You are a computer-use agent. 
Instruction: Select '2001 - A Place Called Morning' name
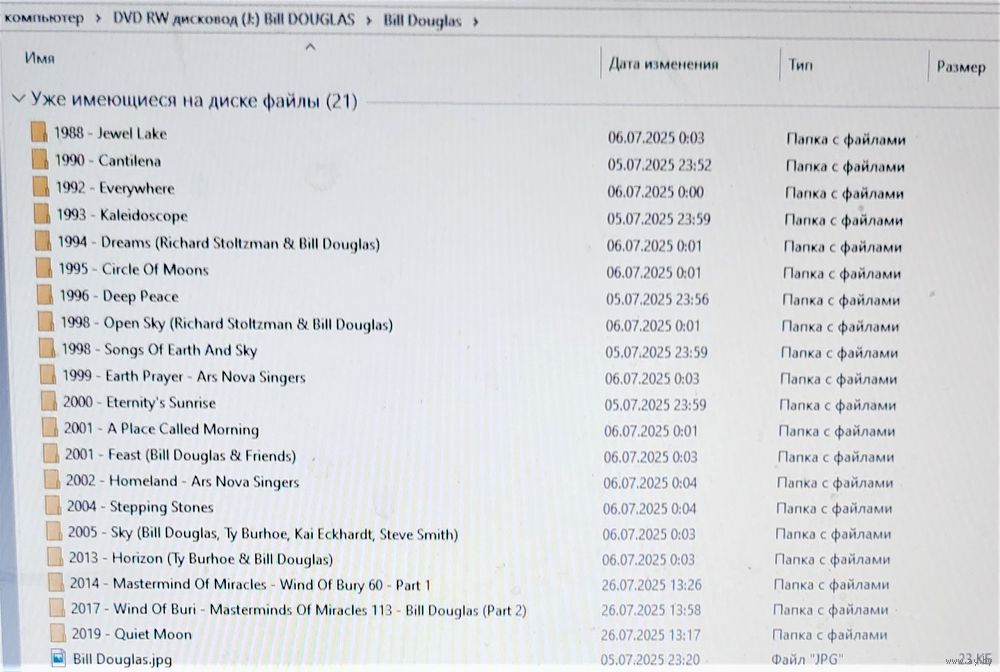pyautogui.click(x=161, y=428)
